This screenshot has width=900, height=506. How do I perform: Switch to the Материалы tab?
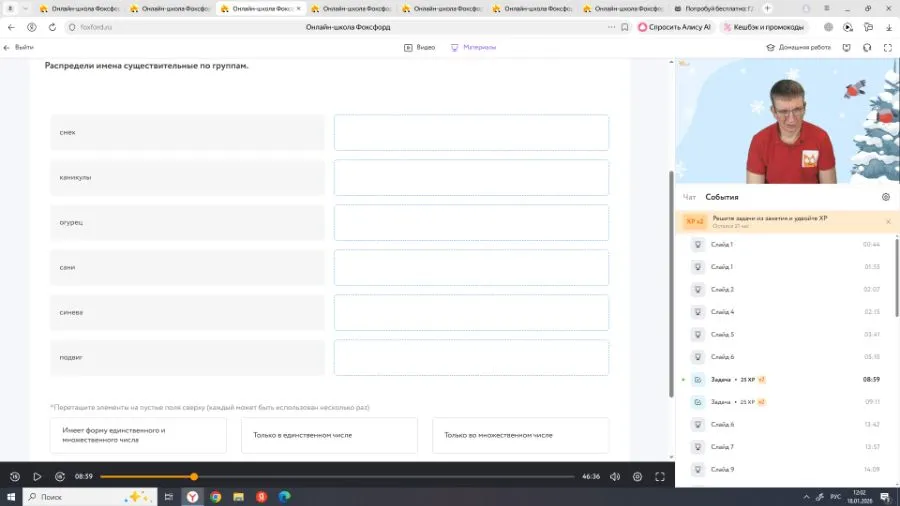pyautogui.click(x=473, y=48)
